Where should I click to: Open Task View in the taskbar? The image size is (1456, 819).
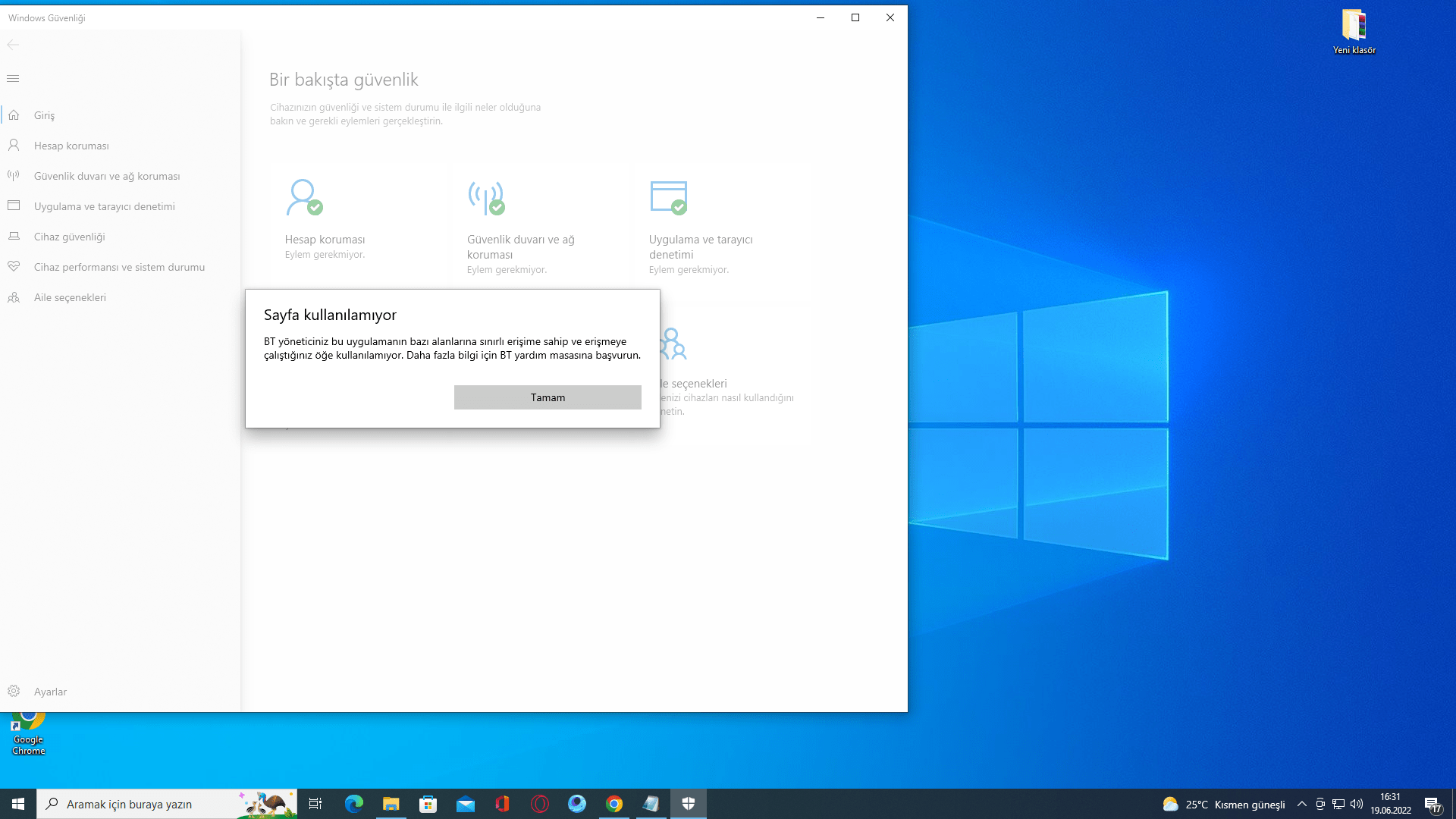point(315,804)
